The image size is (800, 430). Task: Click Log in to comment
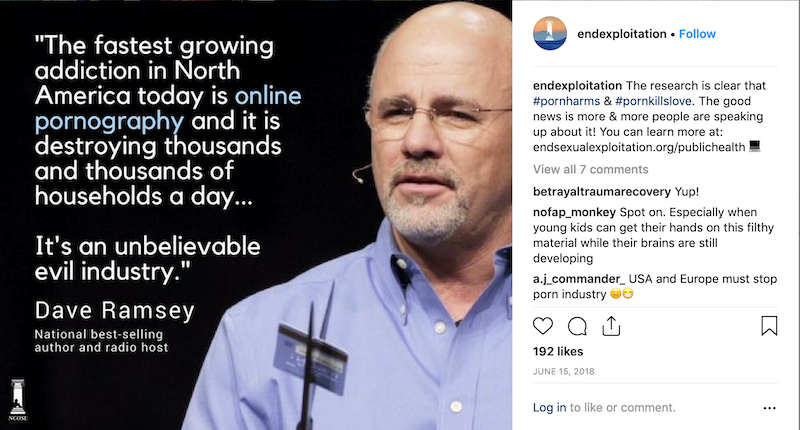549,408
